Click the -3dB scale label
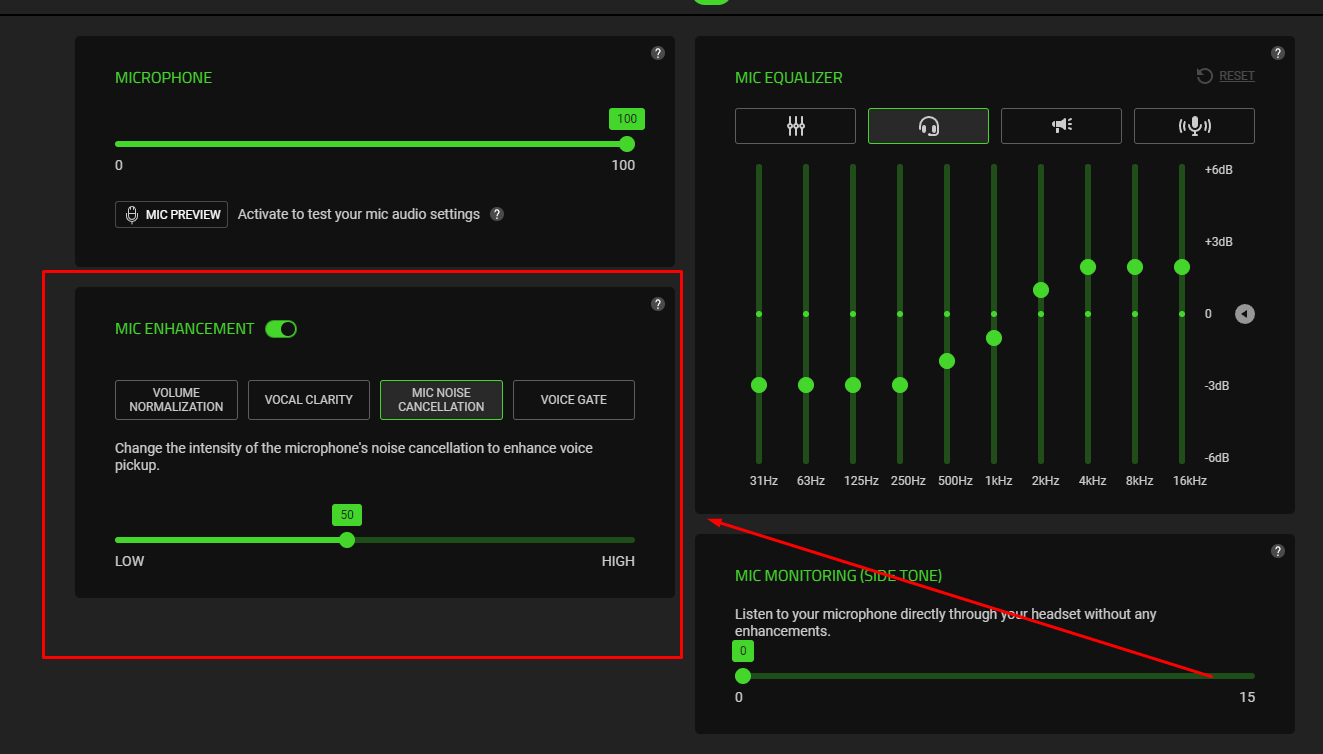The width and height of the screenshot is (1323, 754). click(x=1217, y=386)
